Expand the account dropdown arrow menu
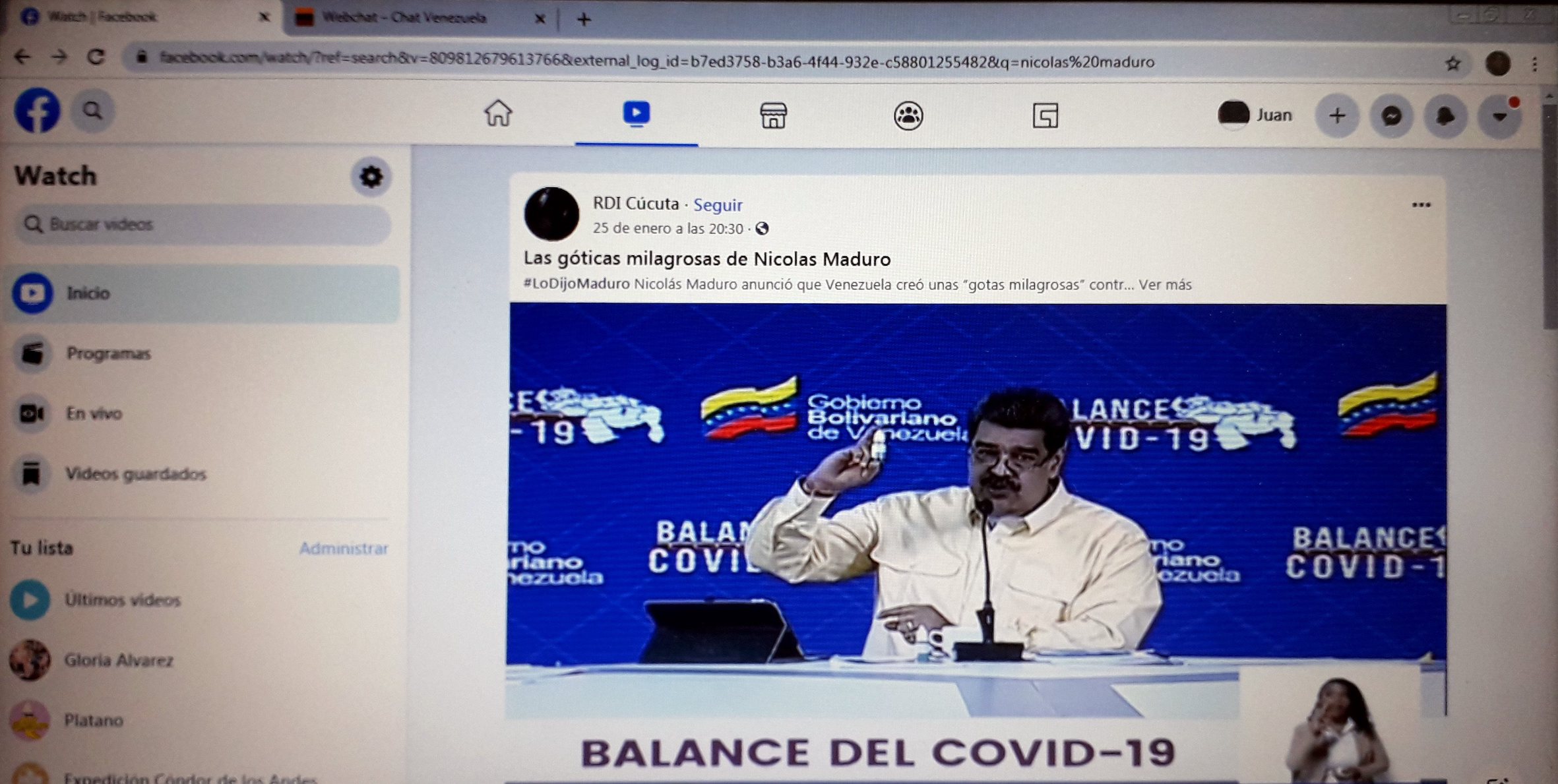Viewport: 1558px width, 784px height. click(x=1499, y=117)
